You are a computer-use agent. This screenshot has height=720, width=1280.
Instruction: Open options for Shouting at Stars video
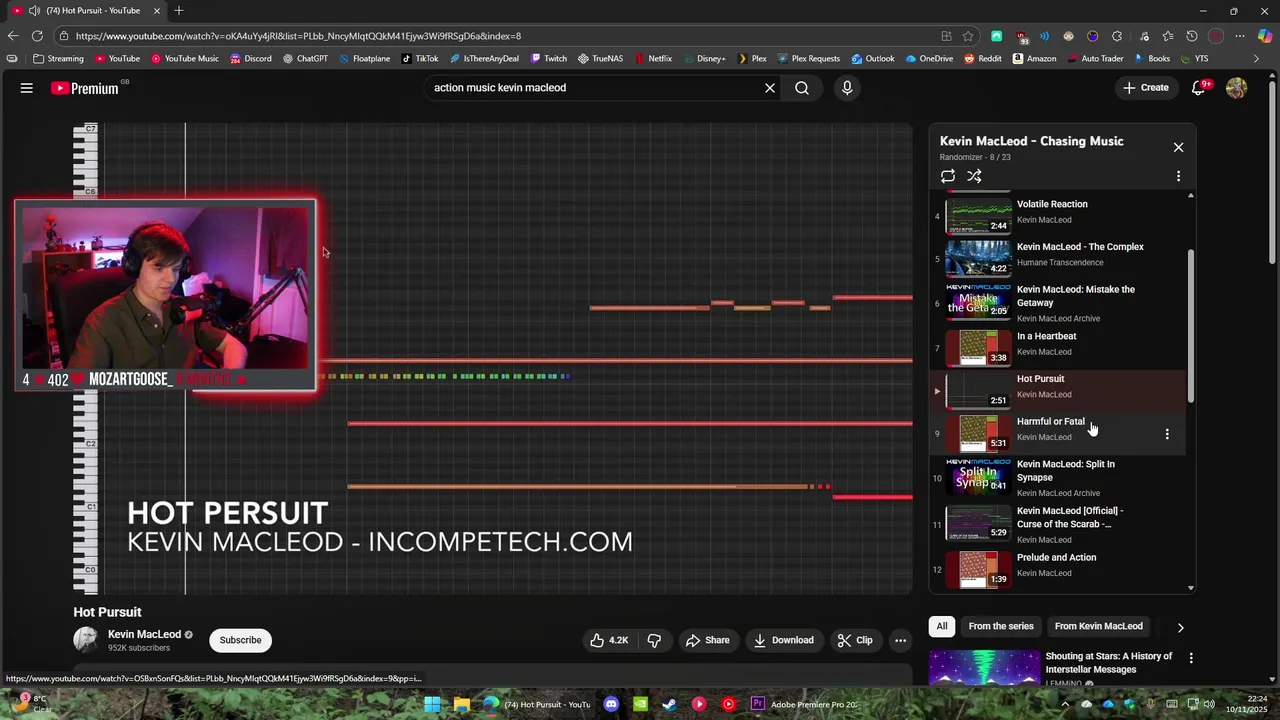click(1191, 658)
